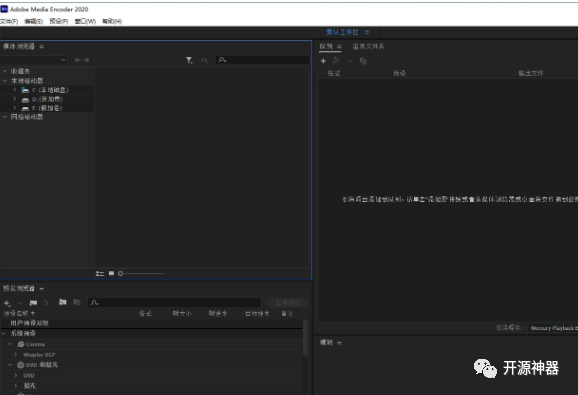
Task: Click the 备注 column header
Action: (287, 313)
